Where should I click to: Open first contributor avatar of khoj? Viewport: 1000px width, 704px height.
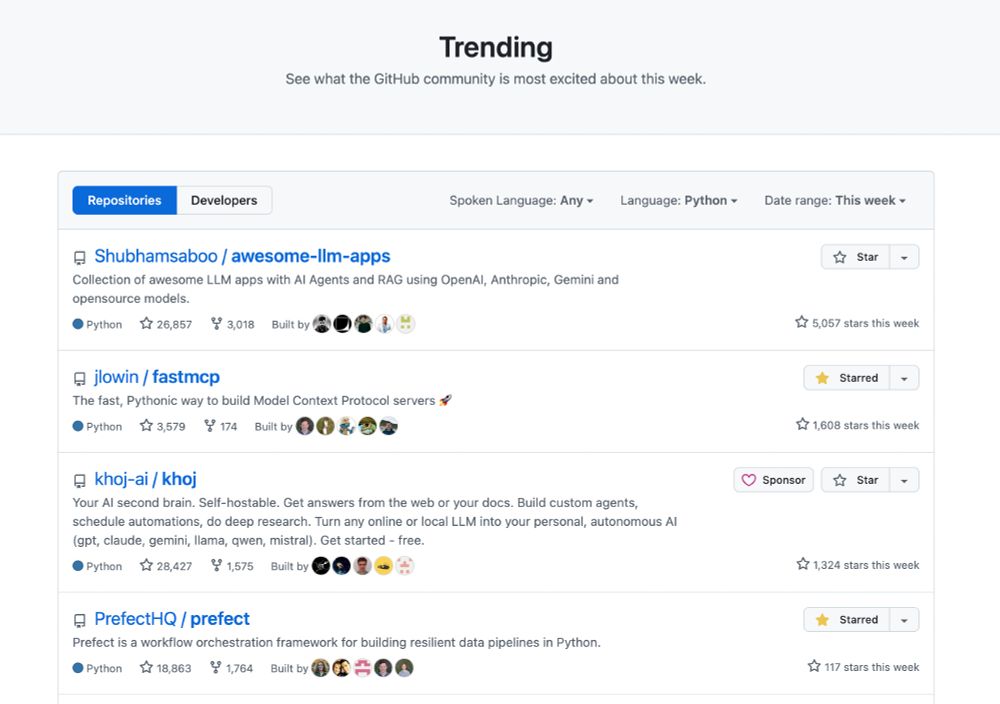tap(321, 566)
